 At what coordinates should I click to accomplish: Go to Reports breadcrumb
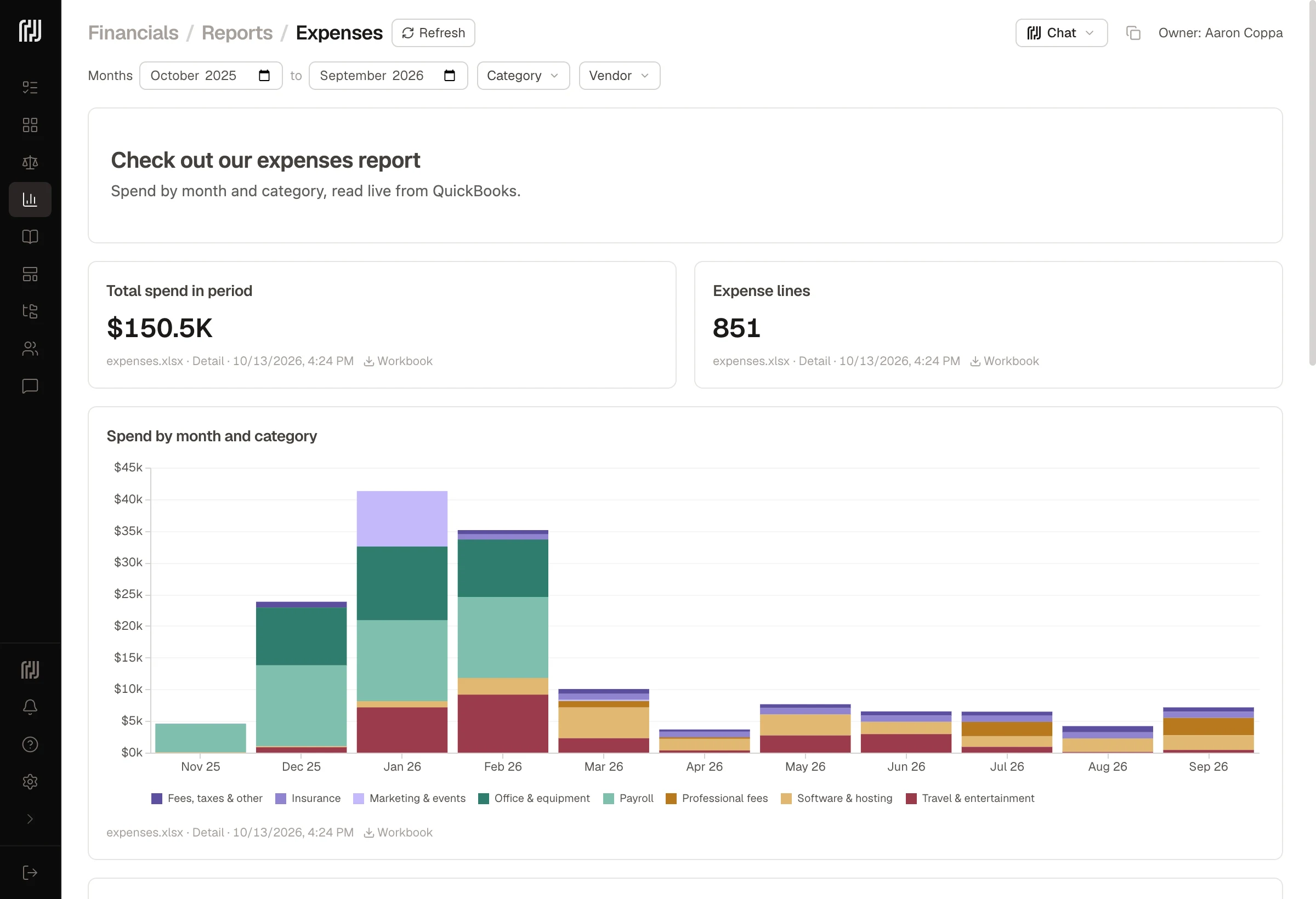click(237, 33)
